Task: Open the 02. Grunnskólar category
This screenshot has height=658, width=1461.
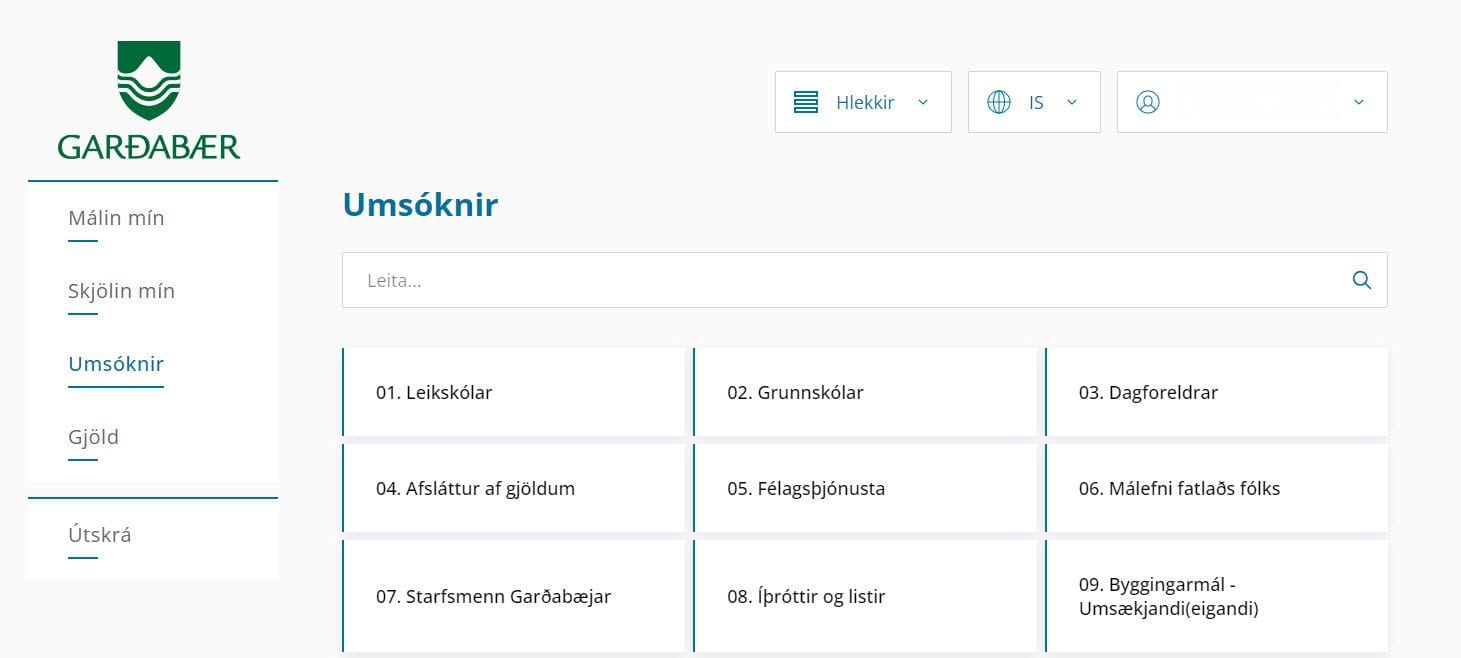Action: tap(865, 392)
